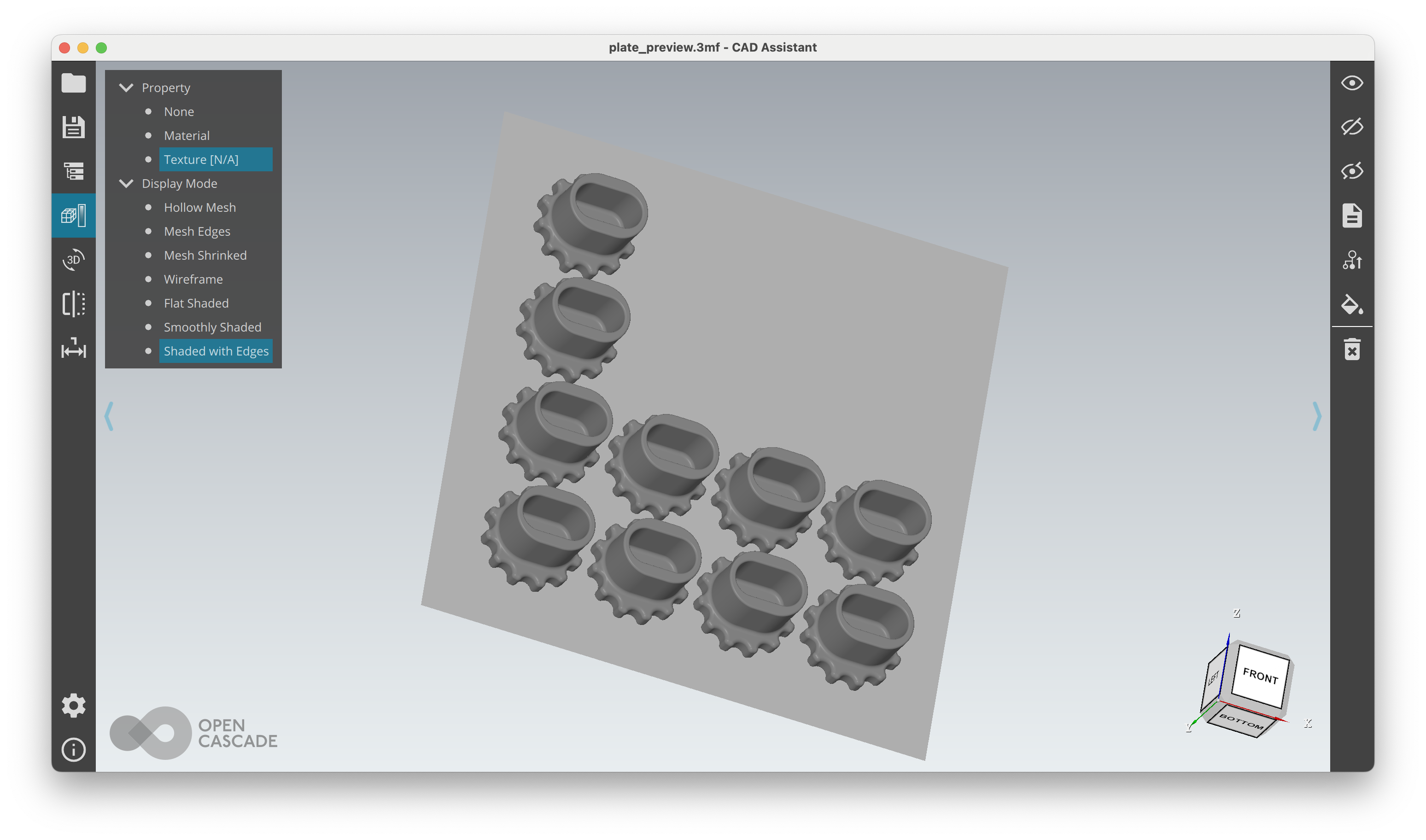Image resolution: width=1426 pixels, height=840 pixels.
Task: Collapse the Property section
Action: [x=126, y=87]
